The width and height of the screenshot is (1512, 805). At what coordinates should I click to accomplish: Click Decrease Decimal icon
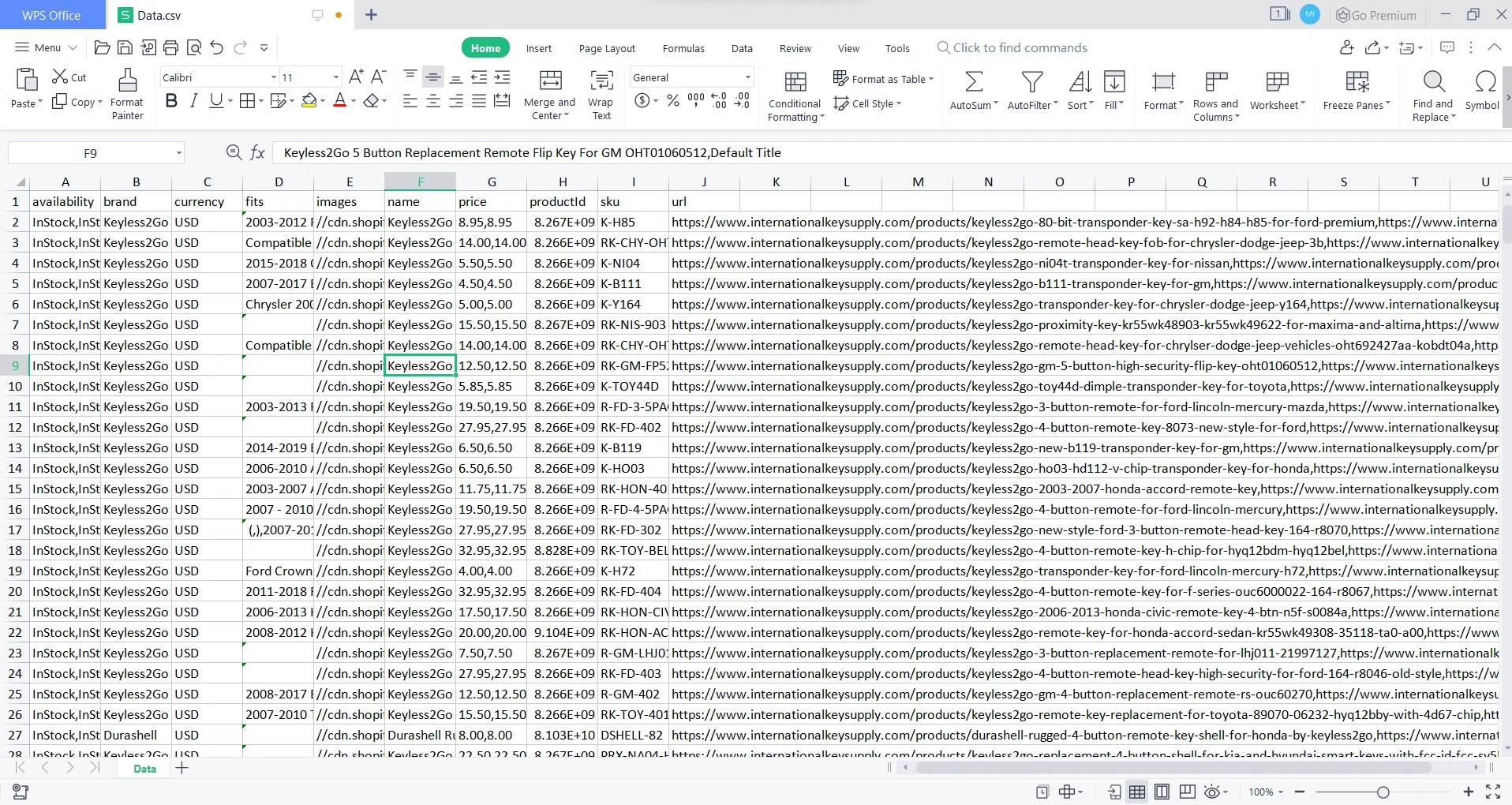click(x=742, y=100)
